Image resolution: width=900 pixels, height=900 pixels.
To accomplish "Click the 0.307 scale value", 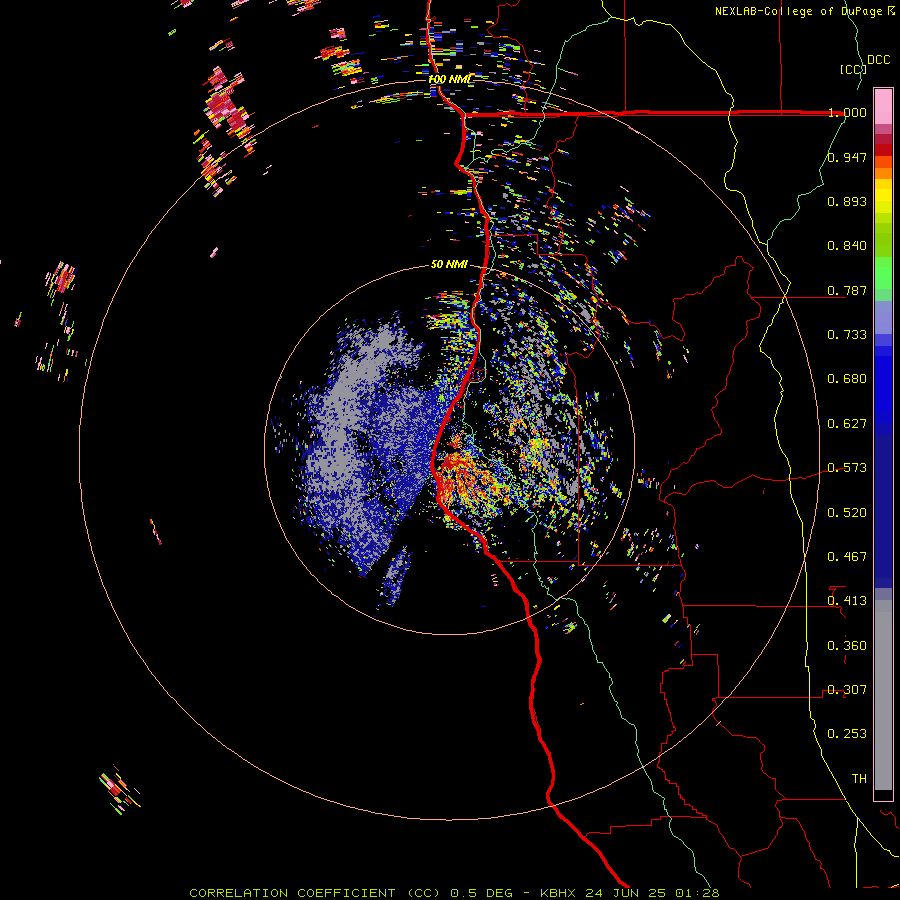I will [847, 690].
